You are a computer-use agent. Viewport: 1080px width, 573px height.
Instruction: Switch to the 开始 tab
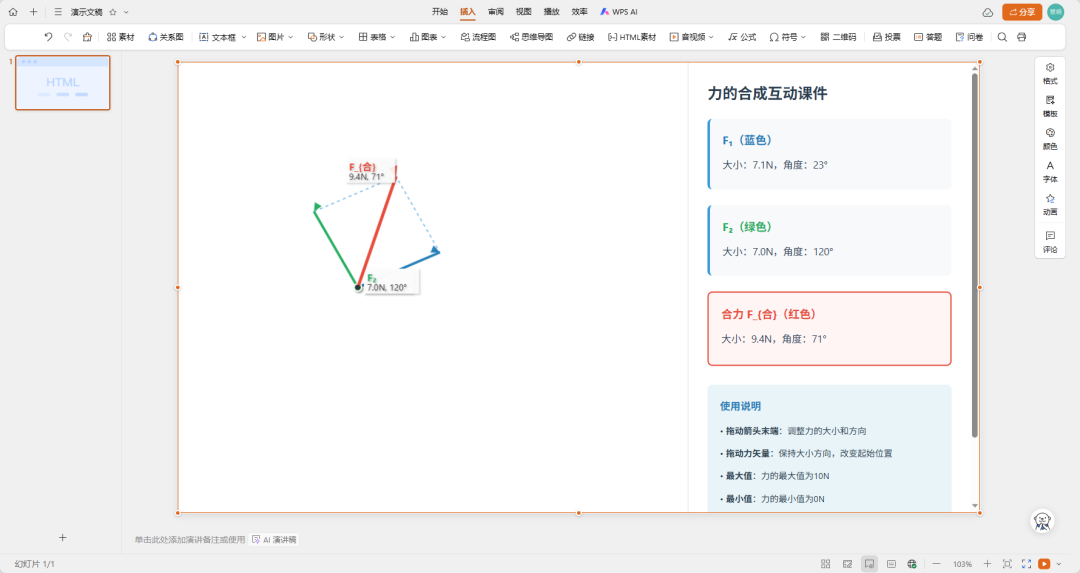coord(439,12)
